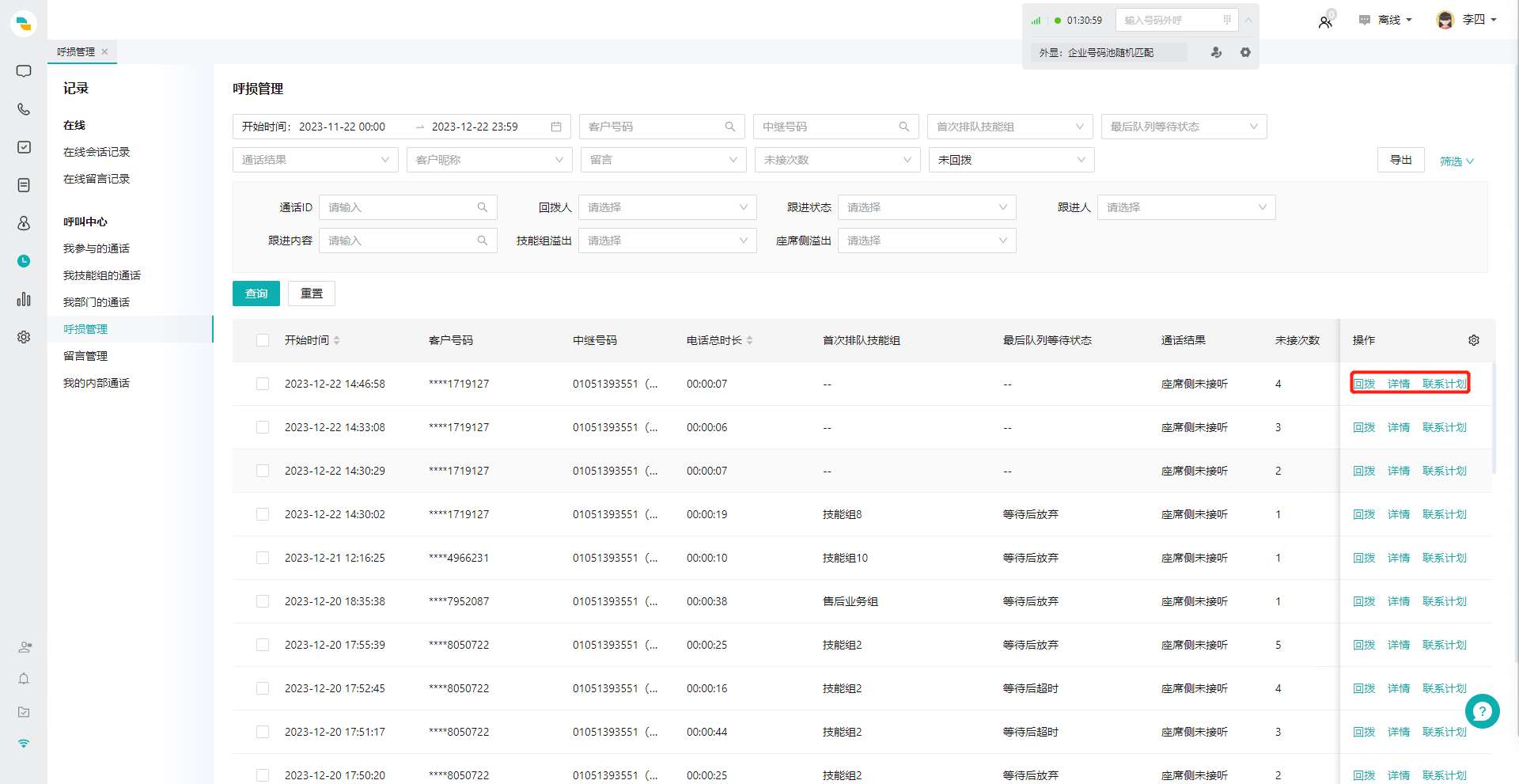Open the task checklist sidebar icon
1519x784 pixels.
[x=24, y=147]
